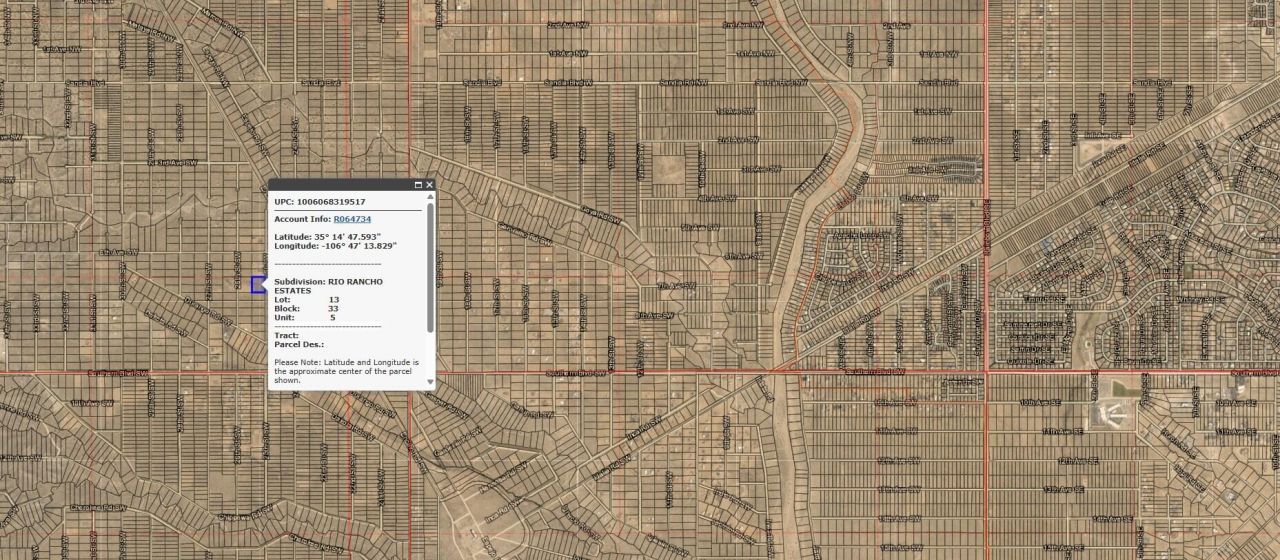Click the Lot value 13
1280x560 pixels.
click(334, 300)
